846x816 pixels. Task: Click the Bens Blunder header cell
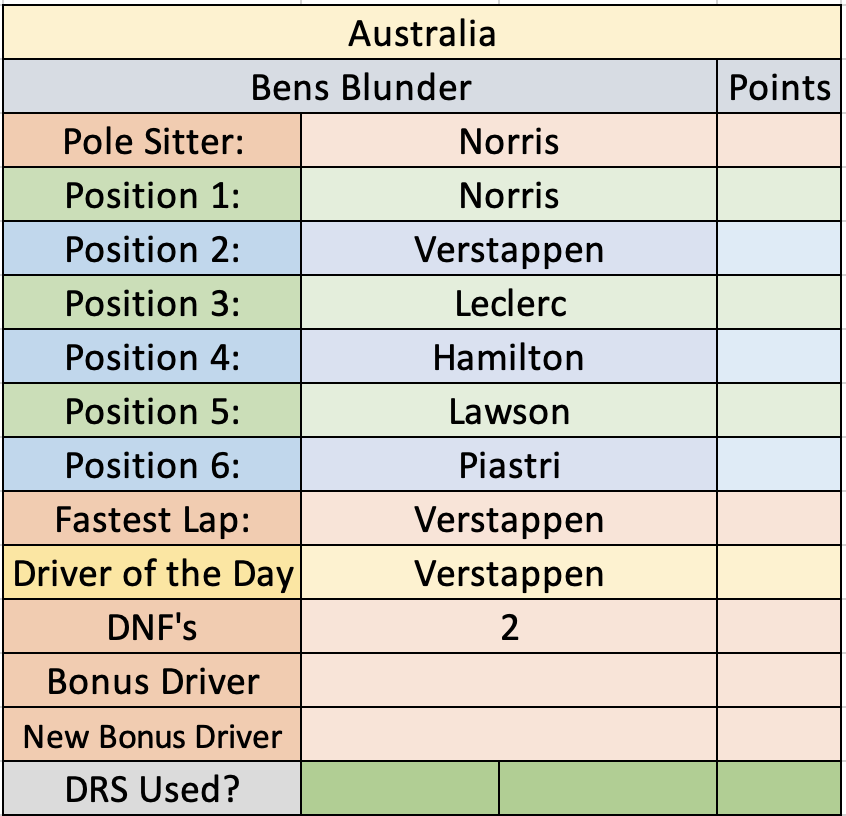(360, 86)
